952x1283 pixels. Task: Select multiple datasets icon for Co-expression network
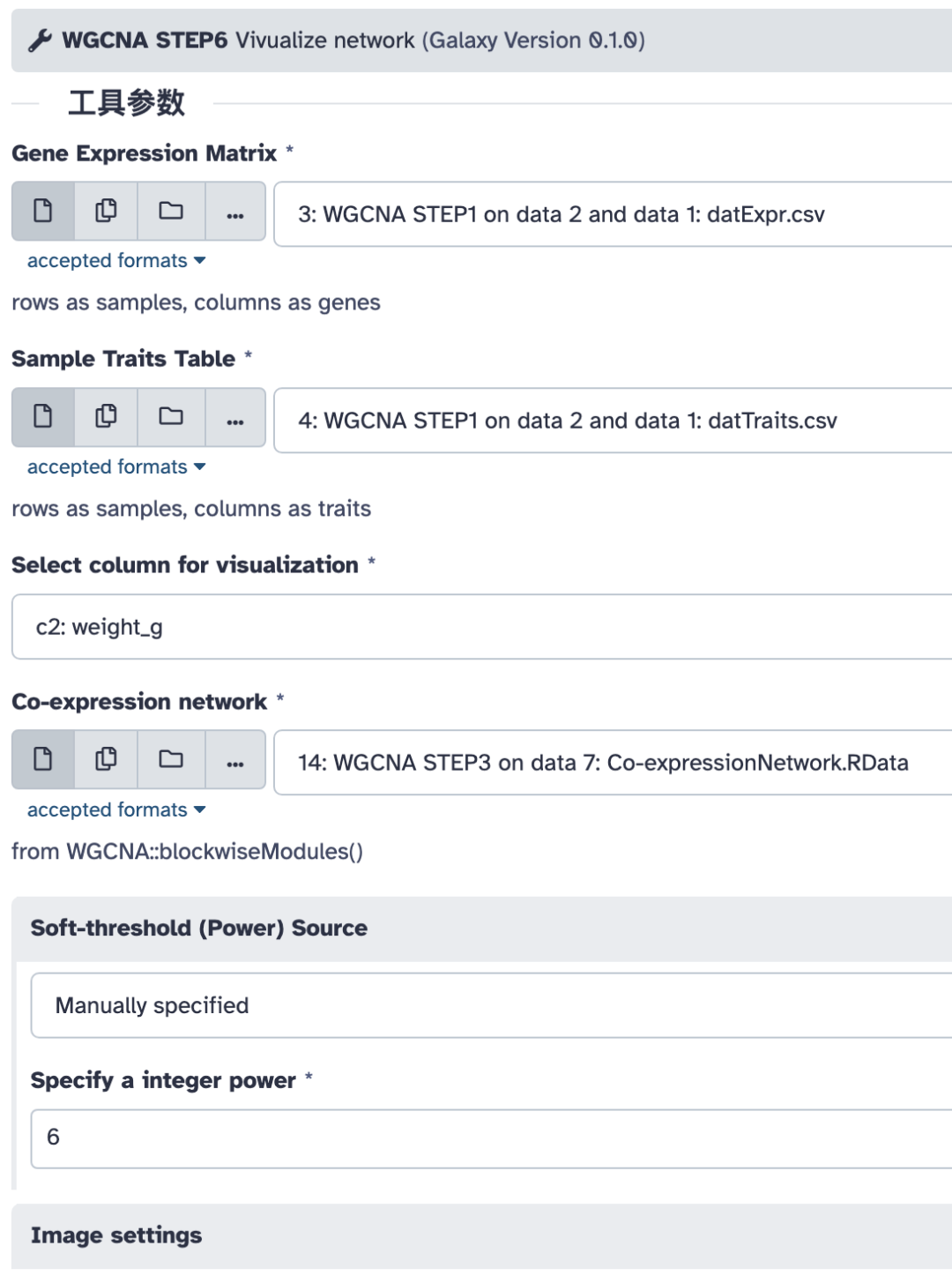pos(106,759)
